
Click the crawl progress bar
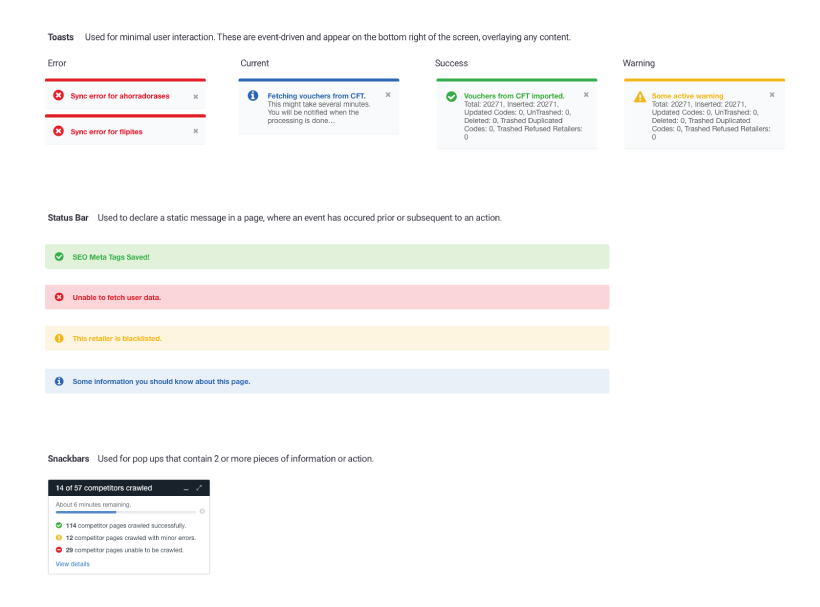click(x=126, y=512)
